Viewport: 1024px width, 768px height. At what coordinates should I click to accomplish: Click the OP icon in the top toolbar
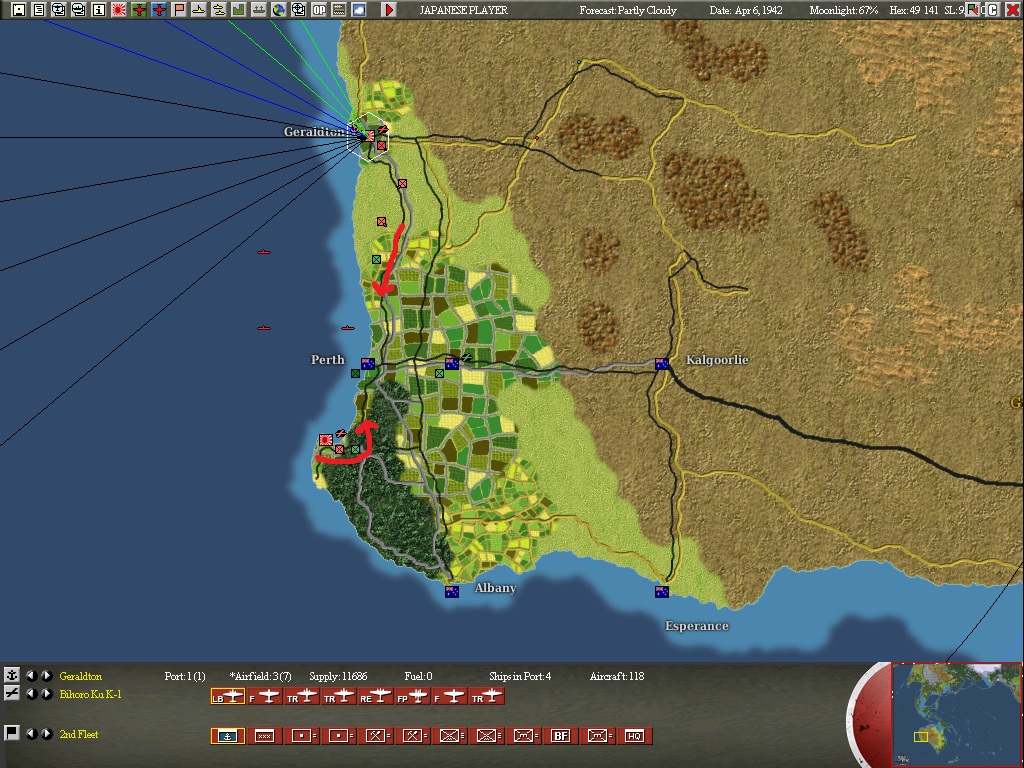(x=319, y=11)
